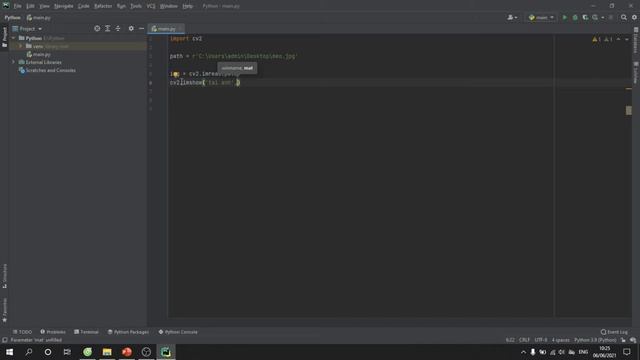Open the Navigate menu
The width and height of the screenshot is (640, 360).
[x=64, y=6]
